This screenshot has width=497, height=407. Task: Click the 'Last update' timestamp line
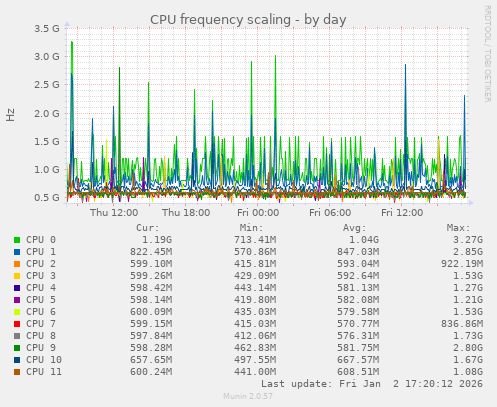[372, 384]
